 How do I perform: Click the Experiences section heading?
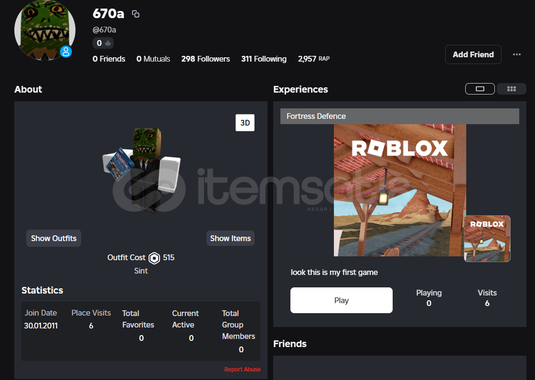click(x=301, y=89)
